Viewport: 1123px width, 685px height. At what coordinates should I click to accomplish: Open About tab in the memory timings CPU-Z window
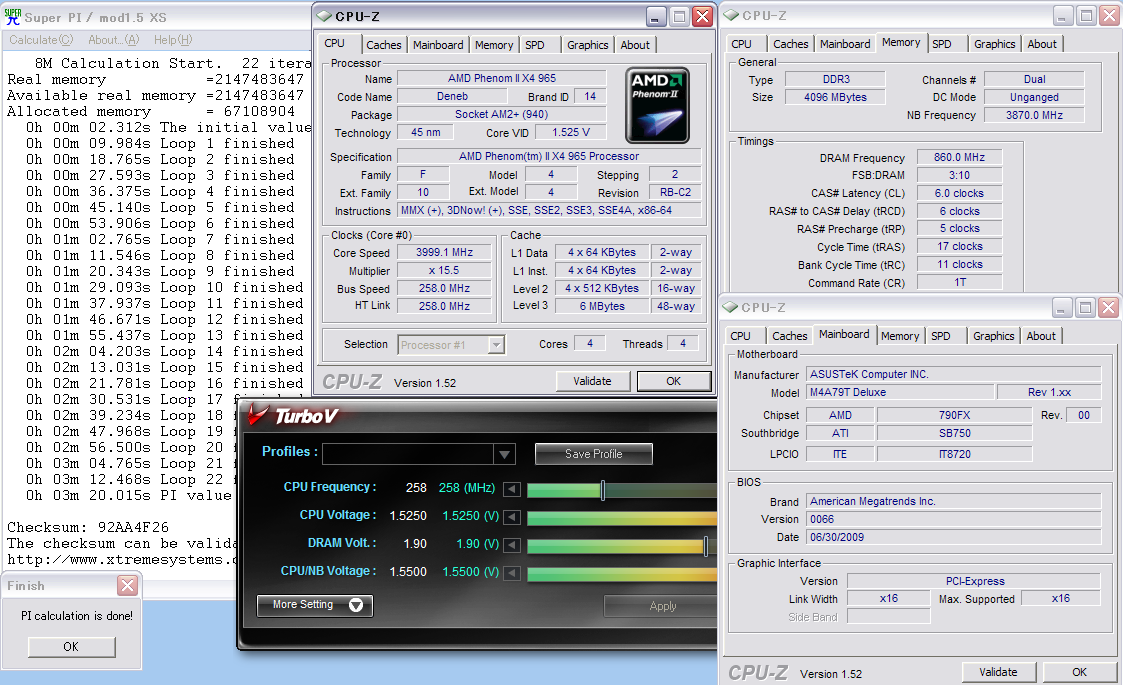coord(1042,44)
